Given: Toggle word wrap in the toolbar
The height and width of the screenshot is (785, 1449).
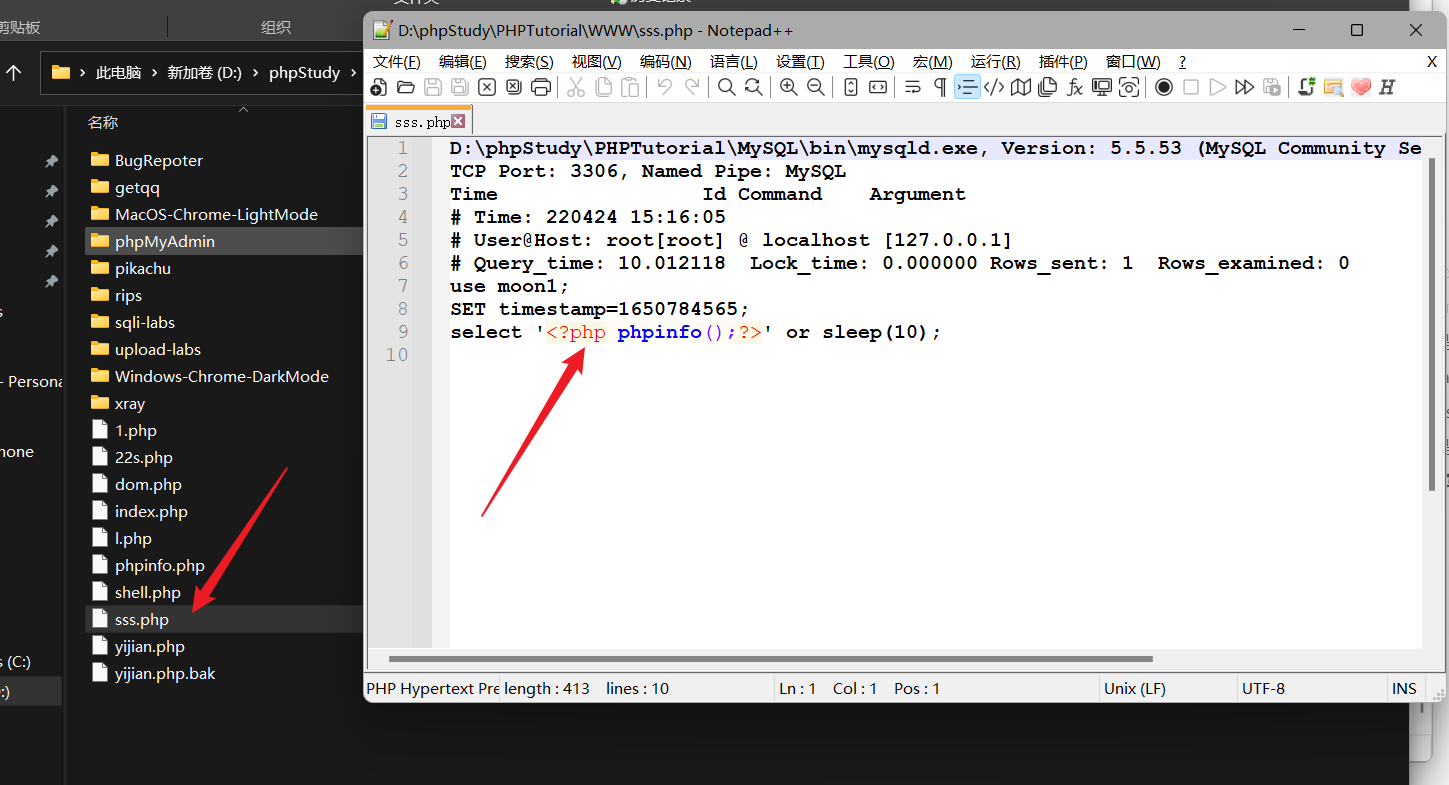Looking at the screenshot, I should click(912, 87).
